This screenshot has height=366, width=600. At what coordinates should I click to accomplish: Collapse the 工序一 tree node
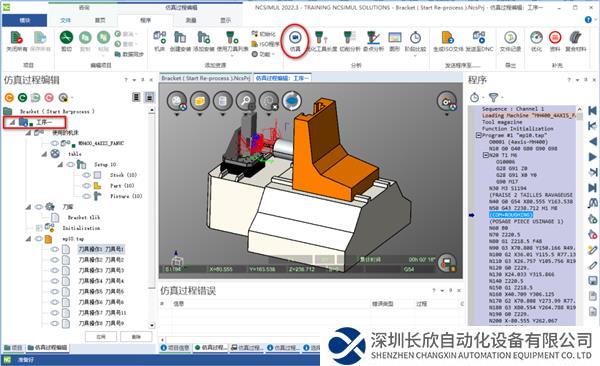12,123
